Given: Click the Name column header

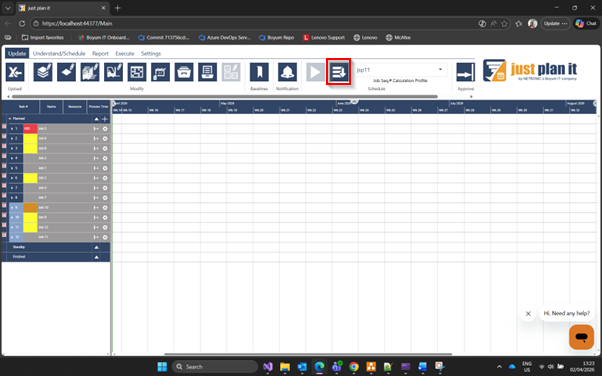Looking at the screenshot, I should [51, 106].
